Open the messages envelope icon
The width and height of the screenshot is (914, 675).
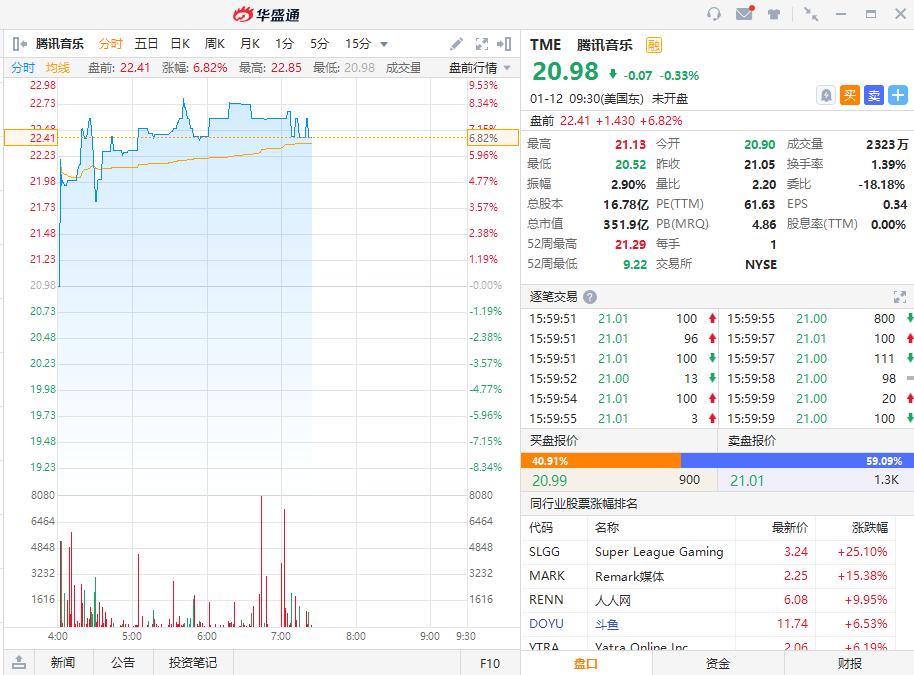click(x=744, y=13)
